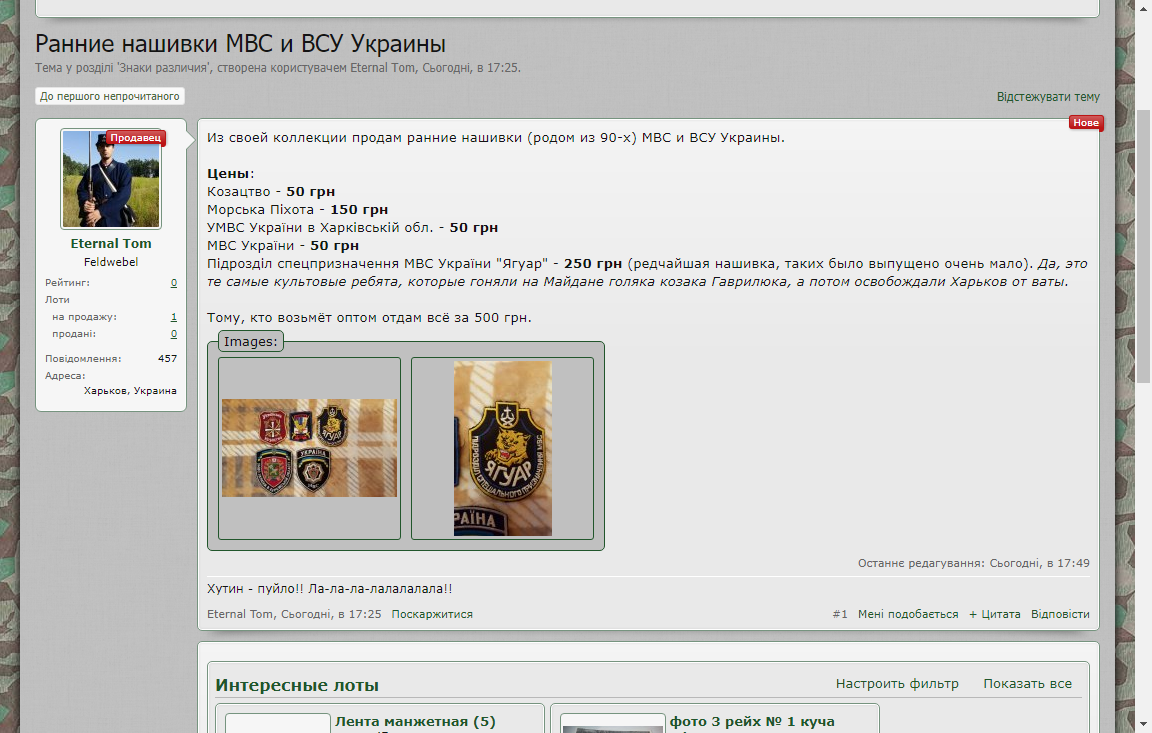Click the 'Интересные лоты' heading
This screenshot has width=1152, height=733.
click(x=297, y=685)
